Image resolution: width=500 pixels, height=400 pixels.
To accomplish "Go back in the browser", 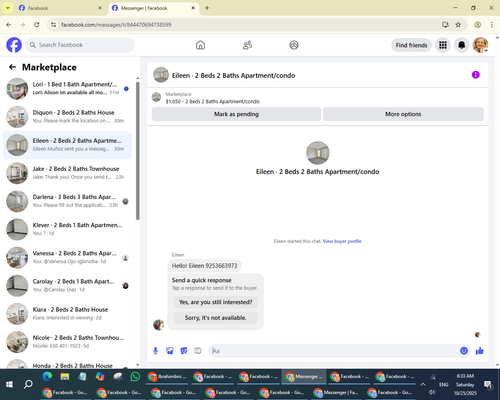I will pos(9,25).
